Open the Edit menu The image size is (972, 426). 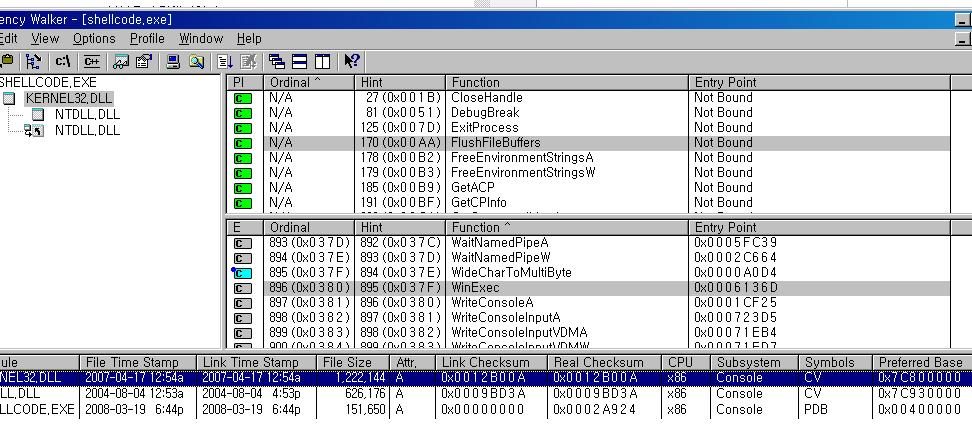coord(8,38)
